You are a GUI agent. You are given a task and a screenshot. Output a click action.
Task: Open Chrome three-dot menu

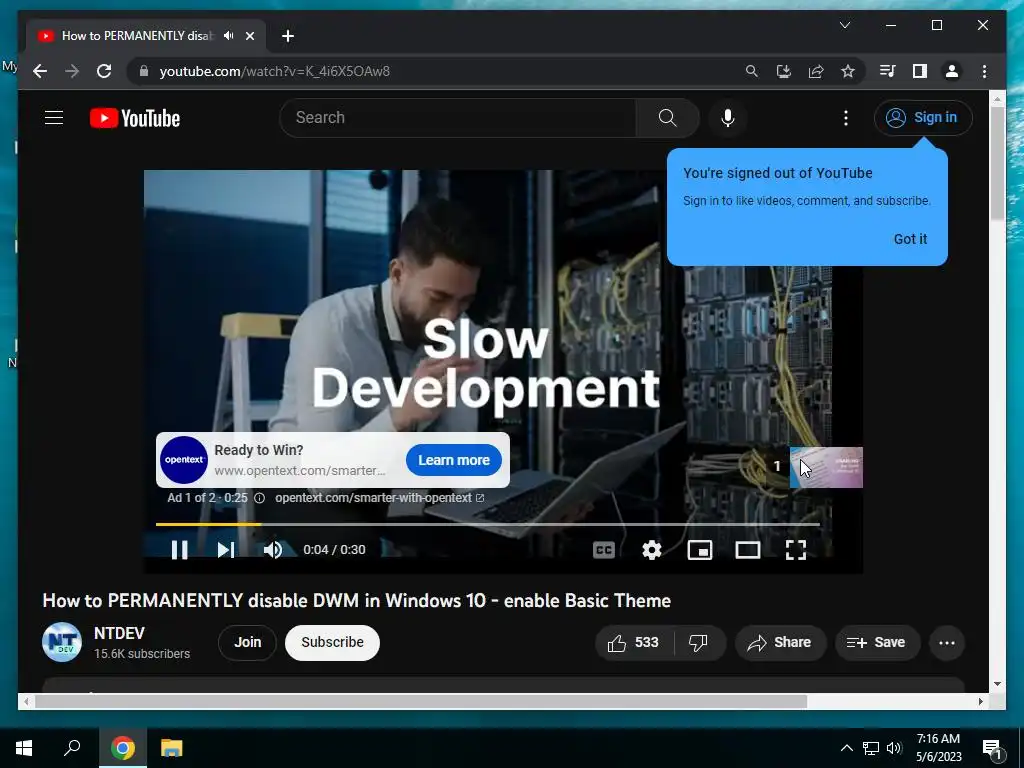984,71
